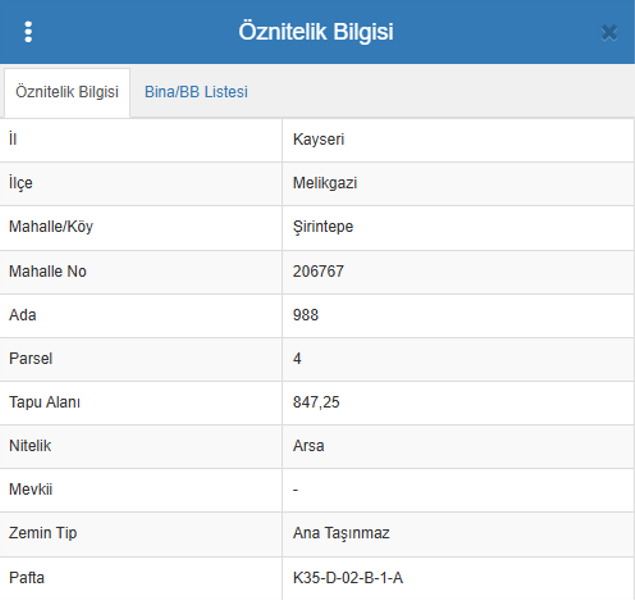The height and width of the screenshot is (600, 635).
Task: Click the Ada value 988
Action: [x=306, y=315]
